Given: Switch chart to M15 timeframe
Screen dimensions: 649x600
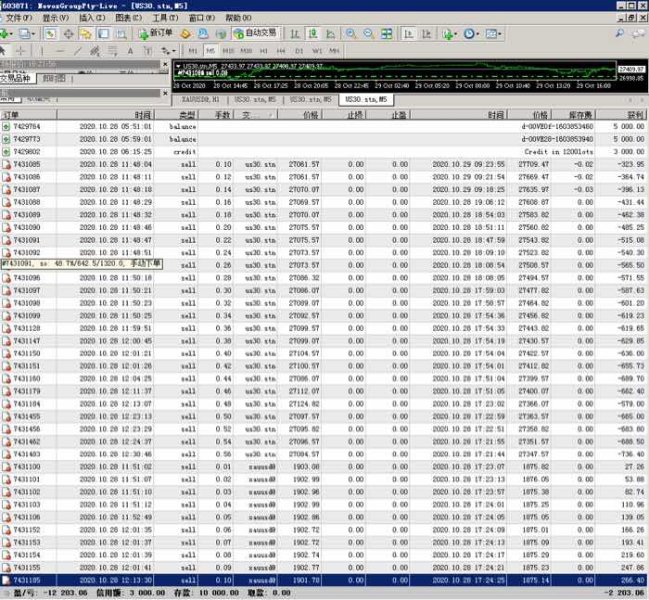Looking at the screenshot, I should pyautogui.click(x=228, y=50).
